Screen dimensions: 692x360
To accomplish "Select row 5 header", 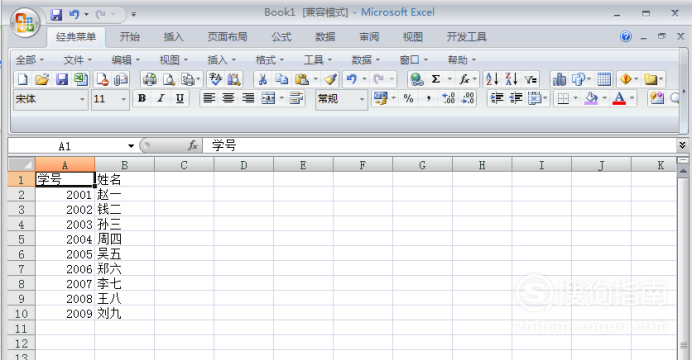I will coord(21,239).
